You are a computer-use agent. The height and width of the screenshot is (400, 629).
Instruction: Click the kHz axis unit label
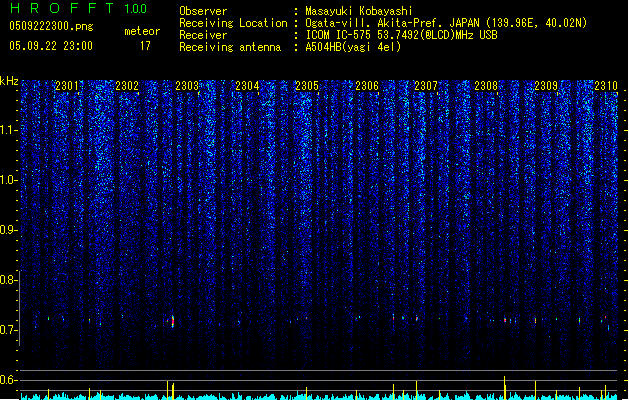point(9,81)
